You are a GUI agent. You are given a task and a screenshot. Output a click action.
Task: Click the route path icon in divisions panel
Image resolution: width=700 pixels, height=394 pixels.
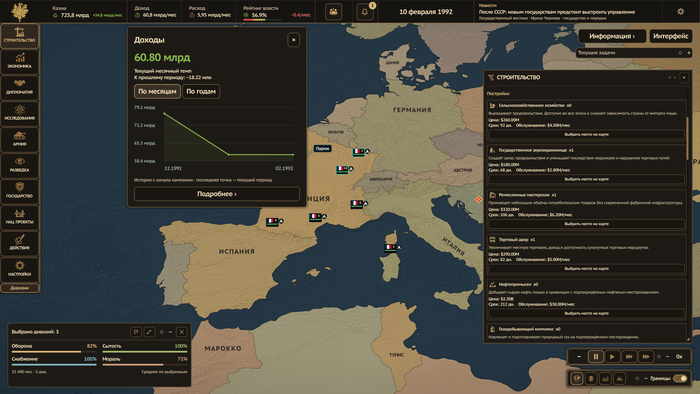pos(149,332)
